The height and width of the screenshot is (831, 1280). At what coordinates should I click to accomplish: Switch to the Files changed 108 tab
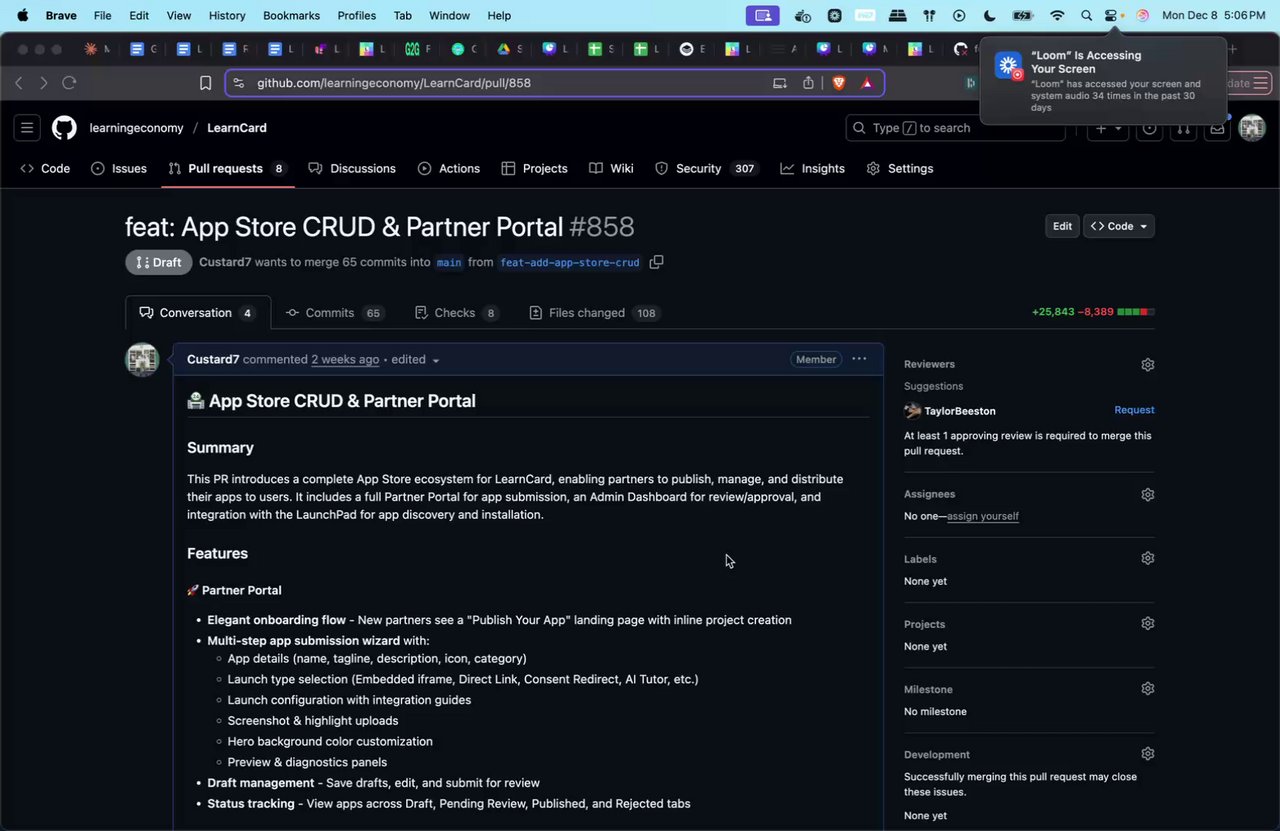coord(593,313)
